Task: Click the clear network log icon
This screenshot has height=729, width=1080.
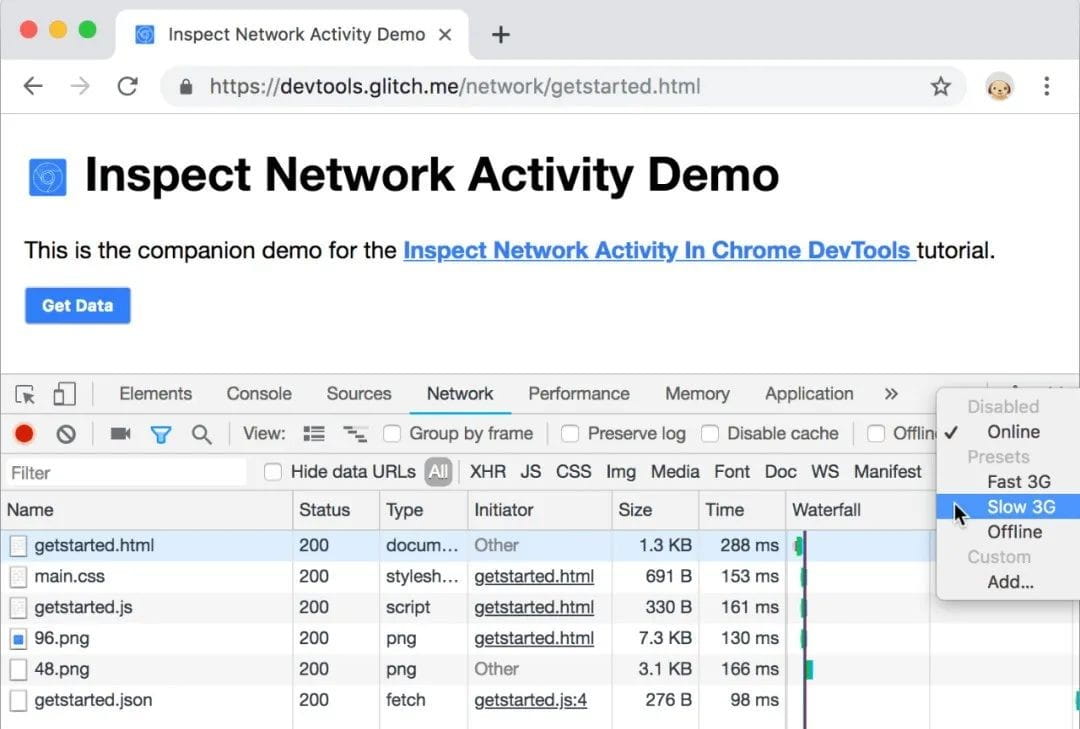Action: click(x=66, y=434)
